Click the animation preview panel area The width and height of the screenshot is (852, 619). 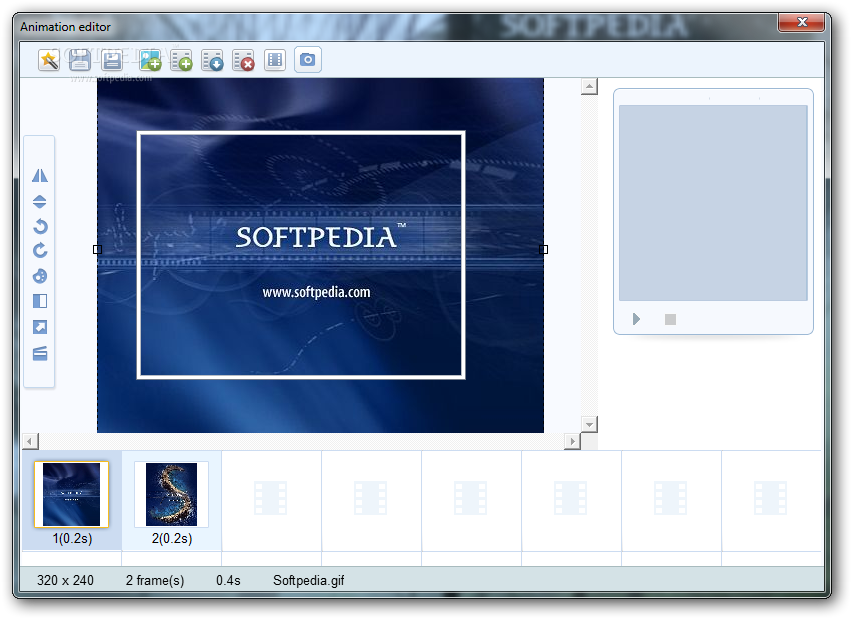713,203
